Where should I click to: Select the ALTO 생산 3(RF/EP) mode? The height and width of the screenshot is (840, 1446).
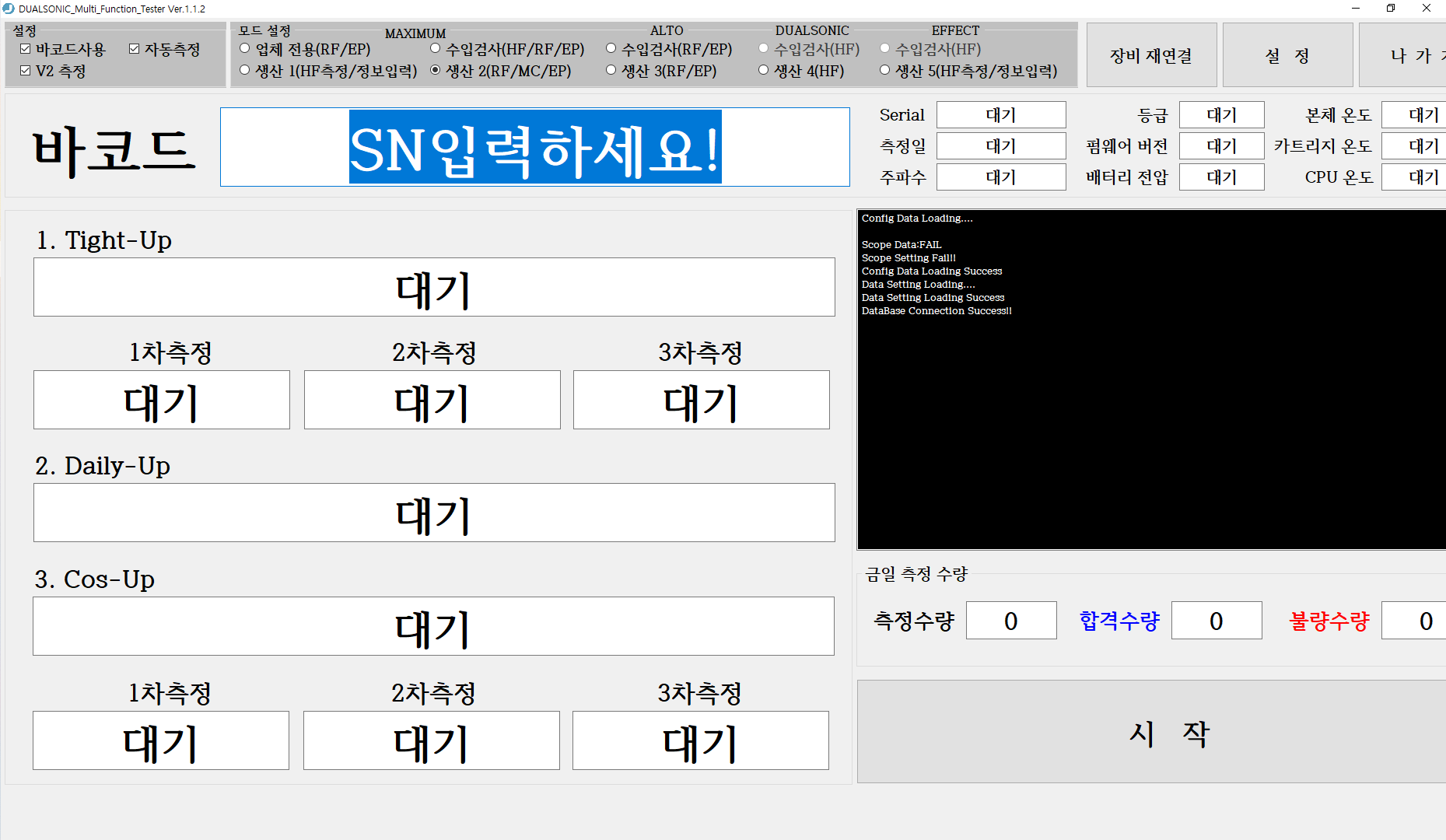(x=611, y=70)
